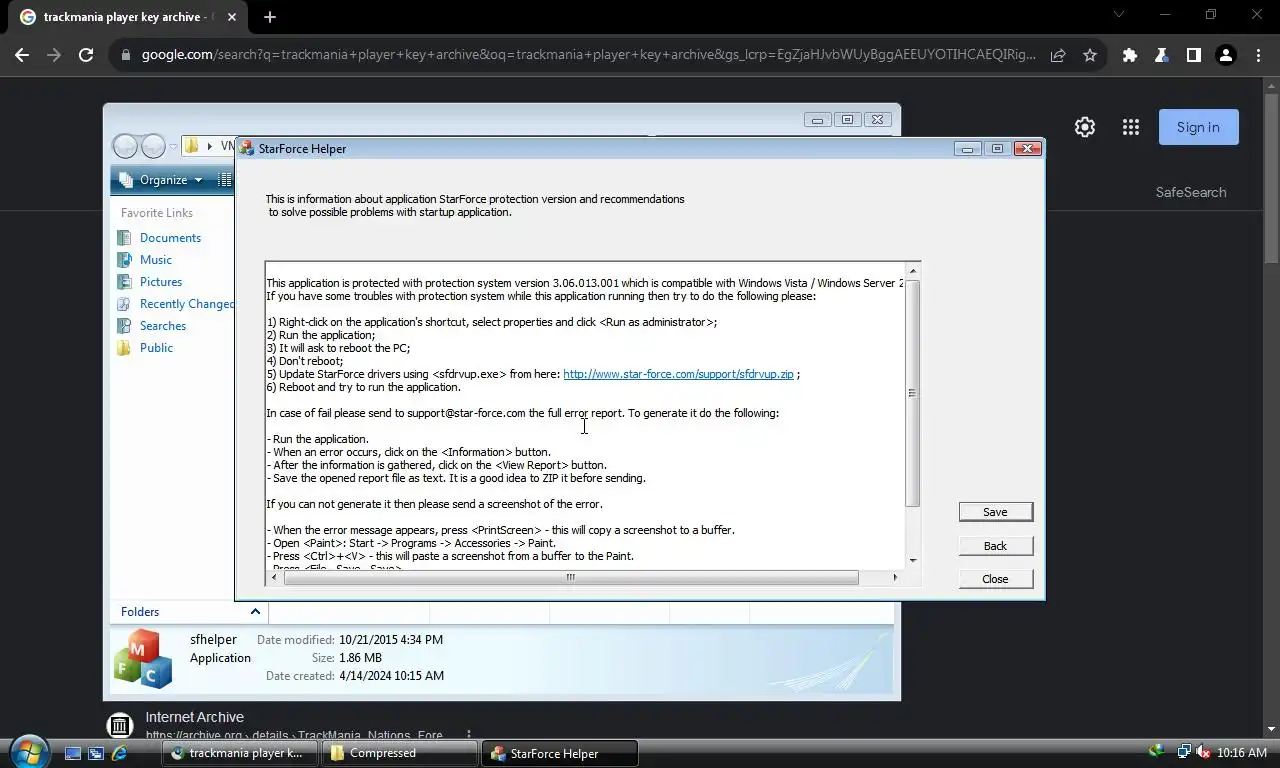This screenshot has width=1280, height=768.
Task: Click the Chrome labs flask icon
Action: tap(1162, 55)
